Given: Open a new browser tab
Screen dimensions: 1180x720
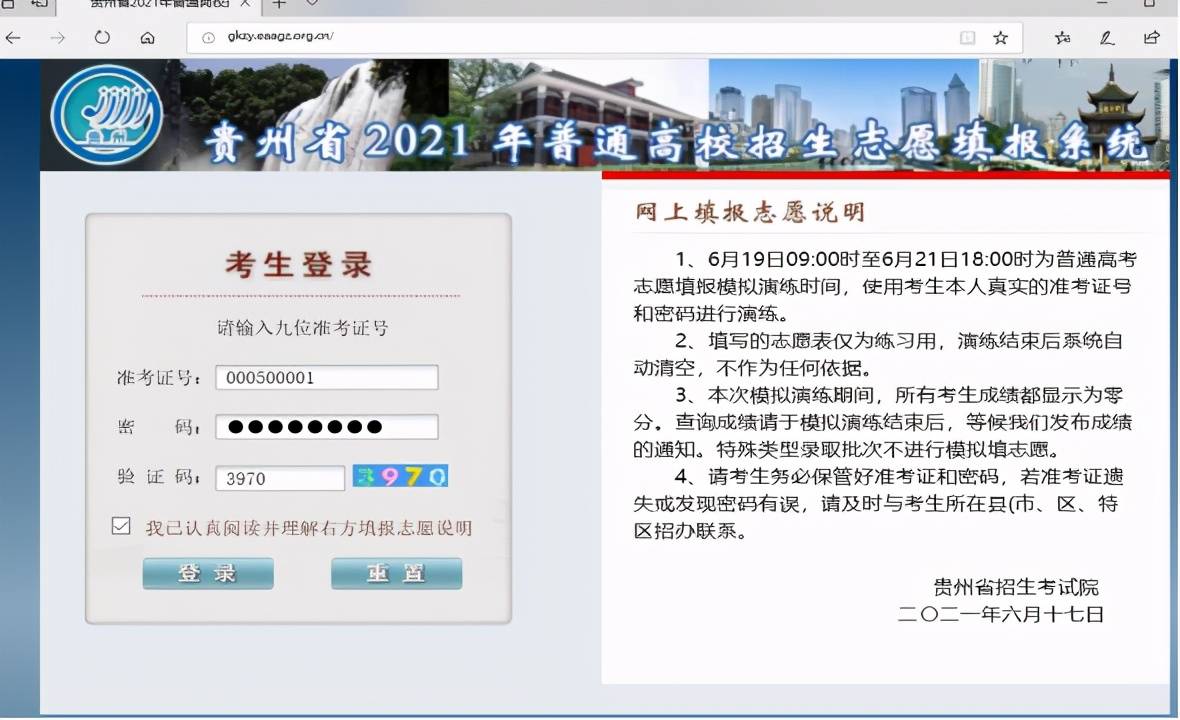Looking at the screenshot, I should pos(279,3).
